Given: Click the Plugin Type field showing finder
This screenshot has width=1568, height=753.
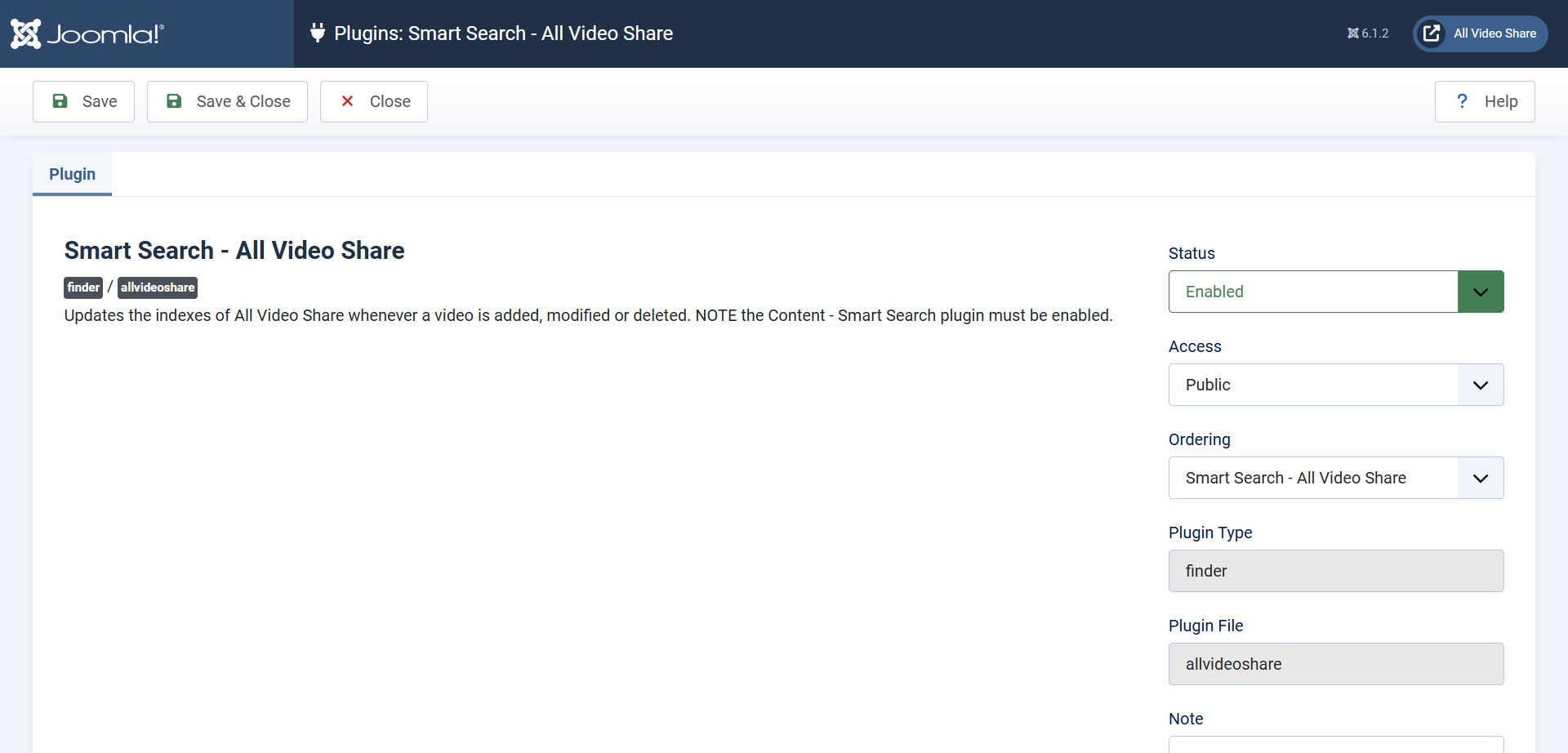Looking at the screenshot, I should (x=1336, y=571).
